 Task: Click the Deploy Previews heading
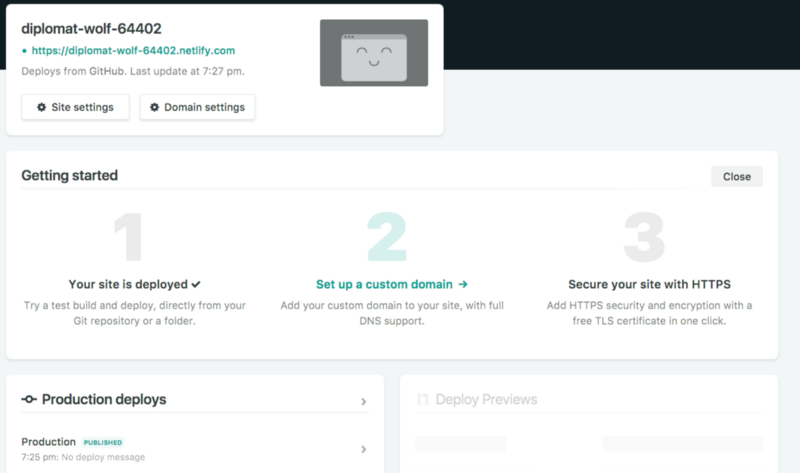tap(486, 399)
